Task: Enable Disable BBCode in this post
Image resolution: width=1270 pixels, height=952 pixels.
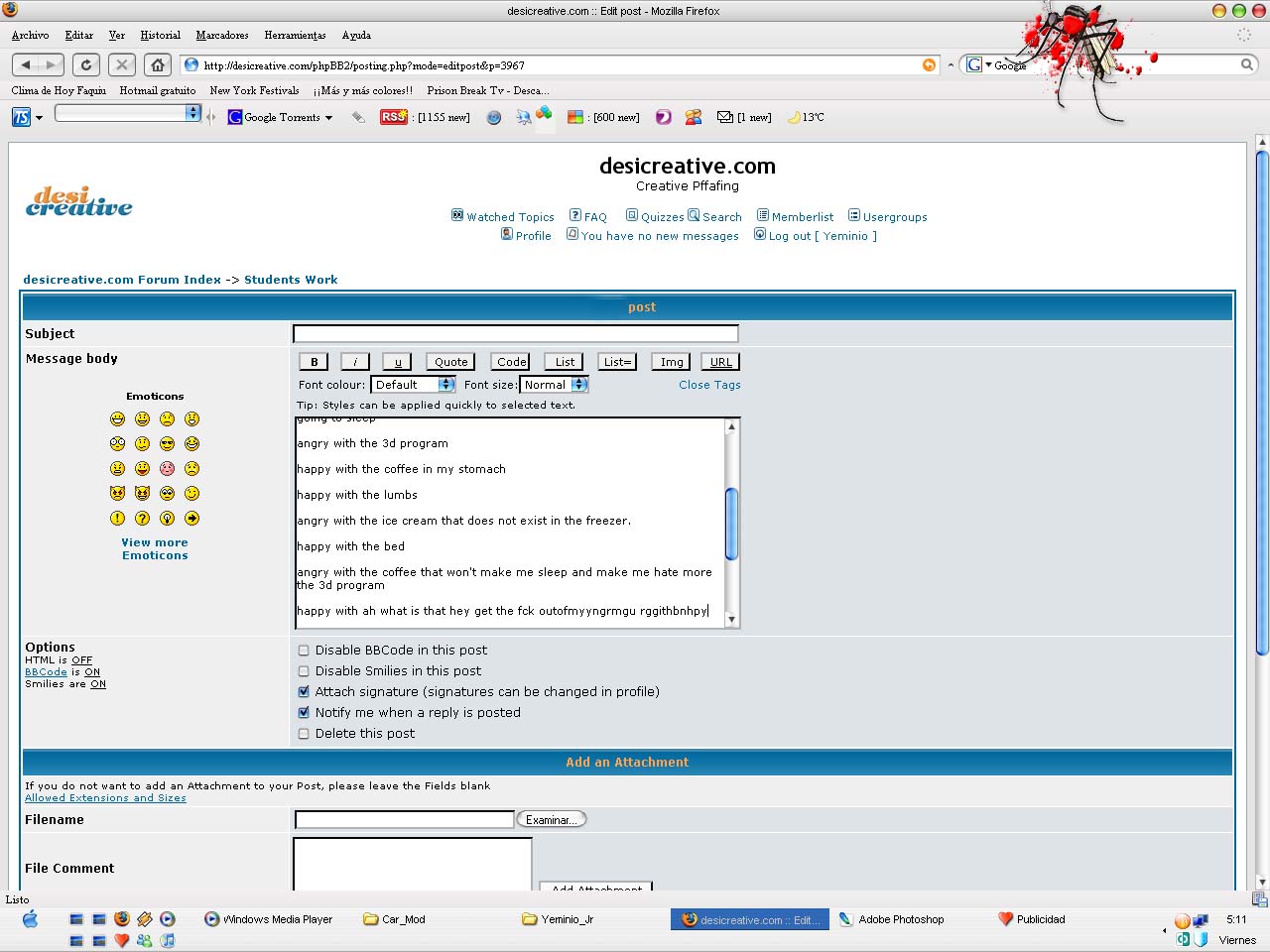Action: [304, 651]
